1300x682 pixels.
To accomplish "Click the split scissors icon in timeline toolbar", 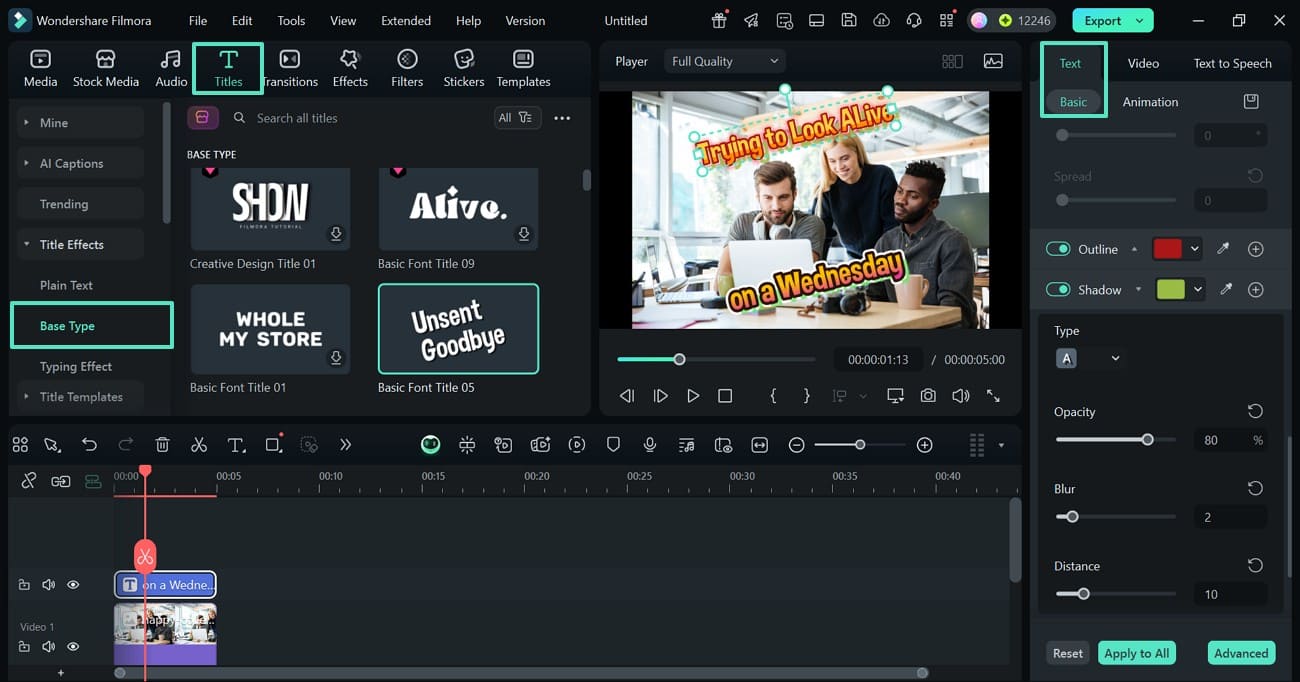I will (199, 445).
